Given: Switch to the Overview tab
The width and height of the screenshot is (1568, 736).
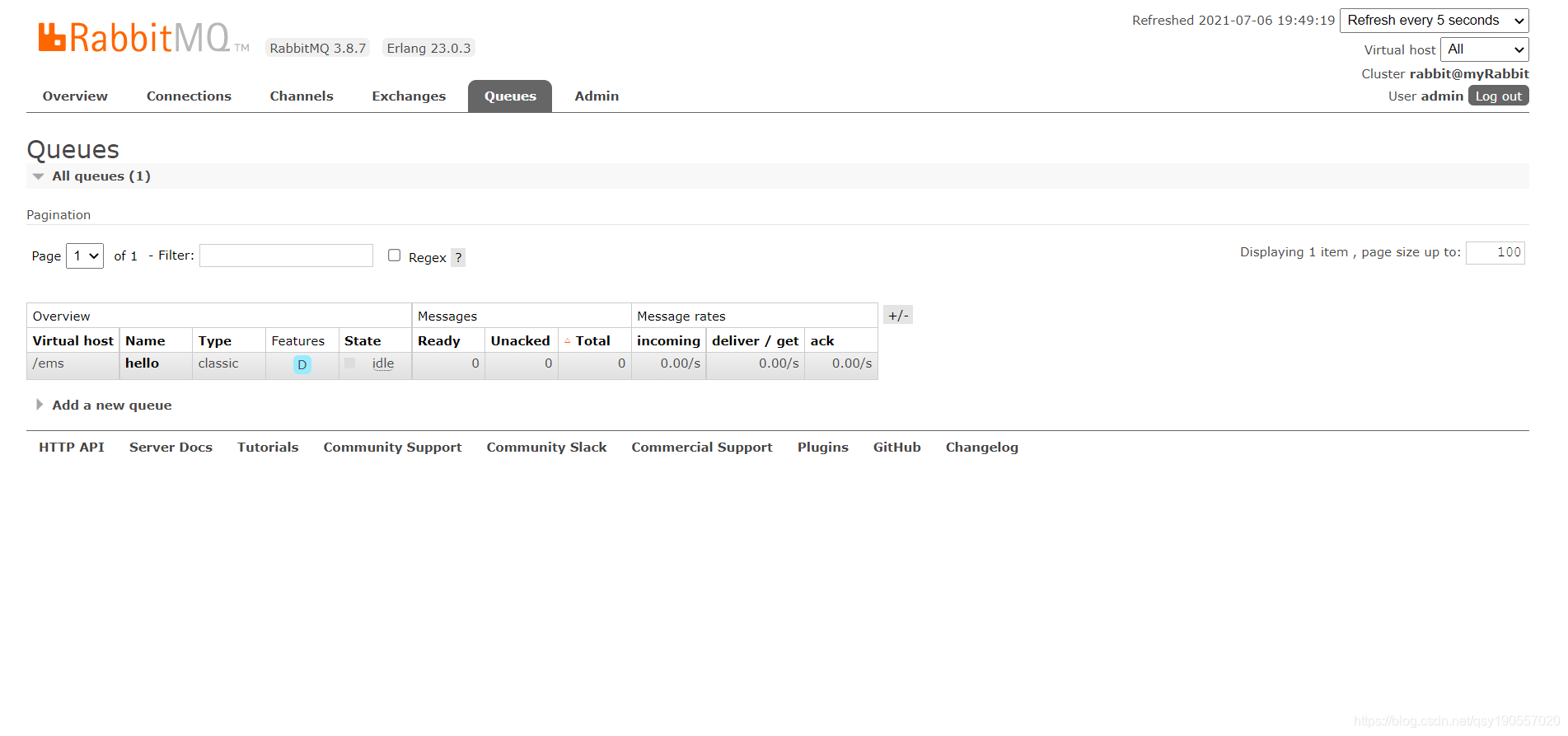Looking at the screenshot, I should coord(75,96).
